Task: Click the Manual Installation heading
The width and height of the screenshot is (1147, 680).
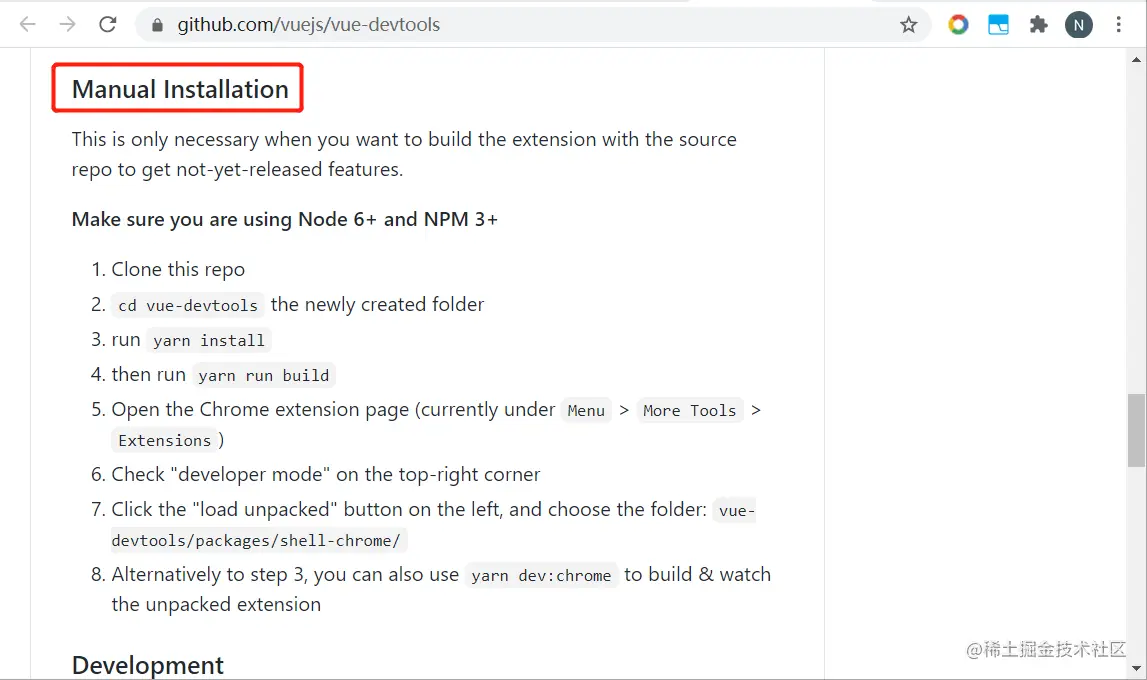Action: pyautogui.click(x=180, y=89)
